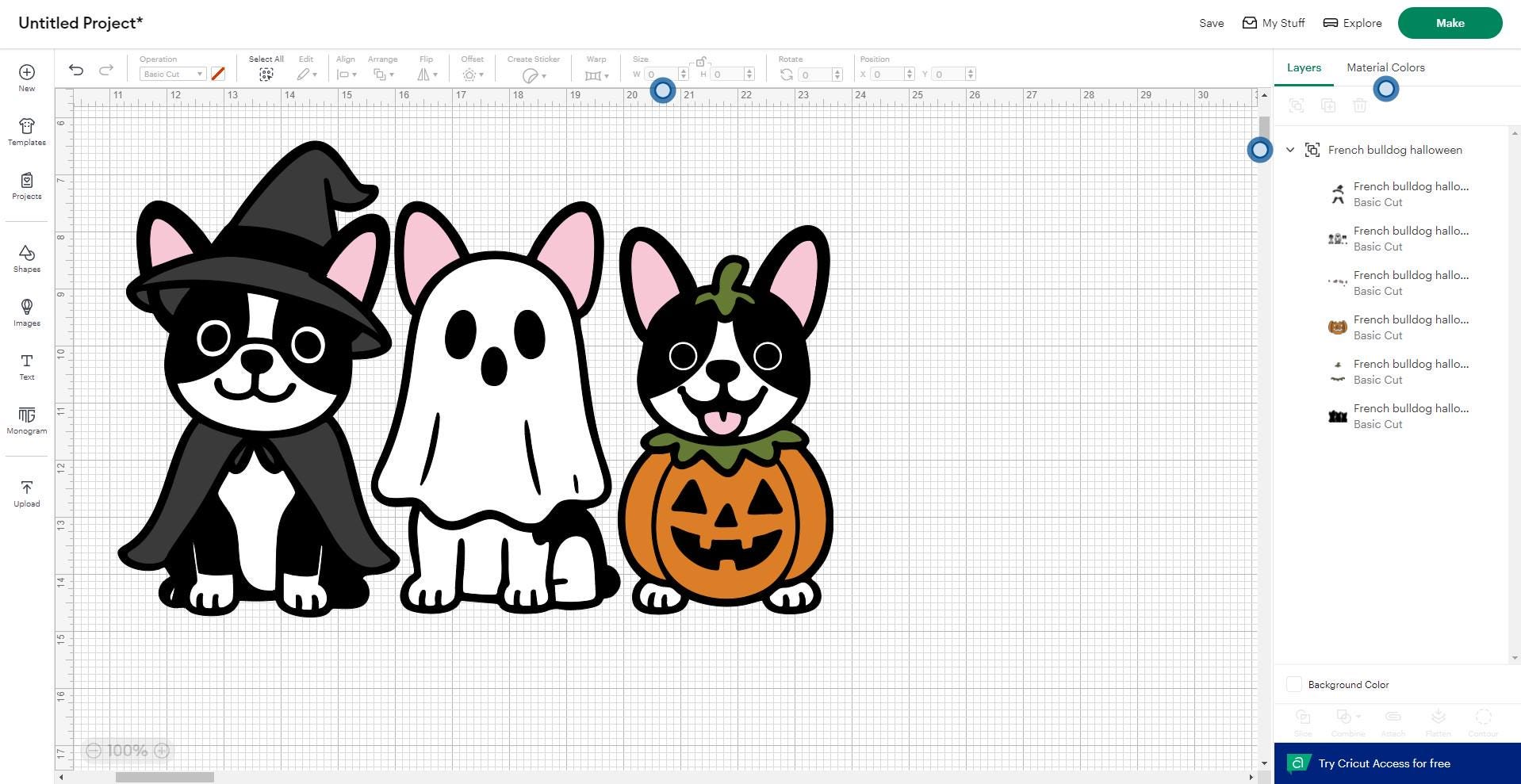The height and width of the screenshot is (784, 1521).
Task: Click the Group icon in Layers panel
Action: (x=1297, y=105)
